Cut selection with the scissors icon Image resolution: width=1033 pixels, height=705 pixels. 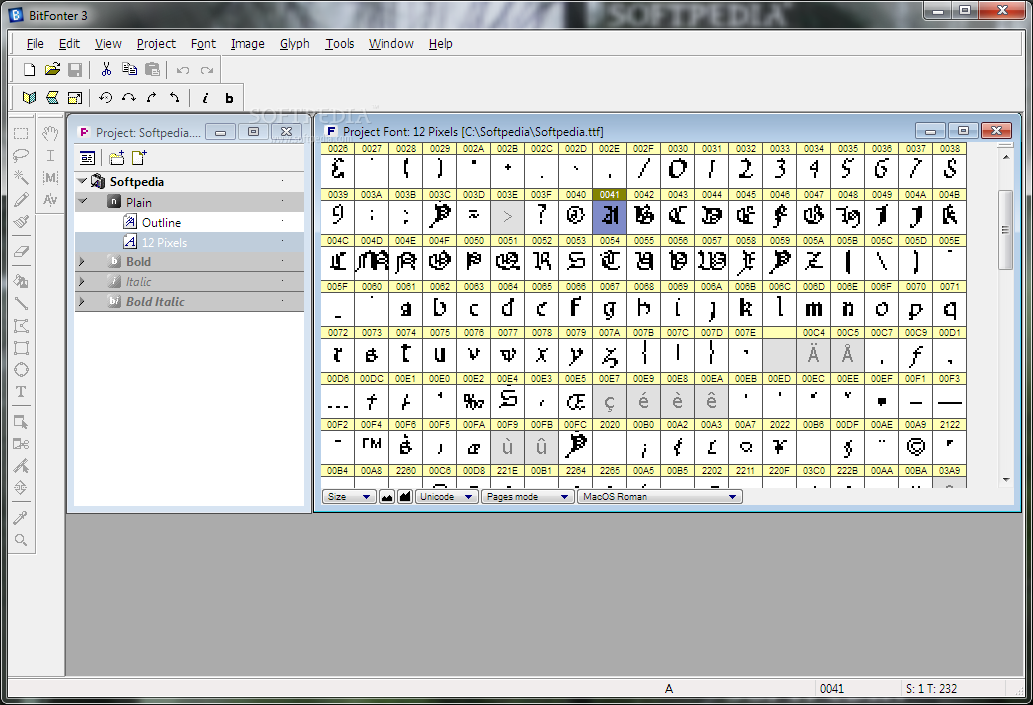click(106, 70)
